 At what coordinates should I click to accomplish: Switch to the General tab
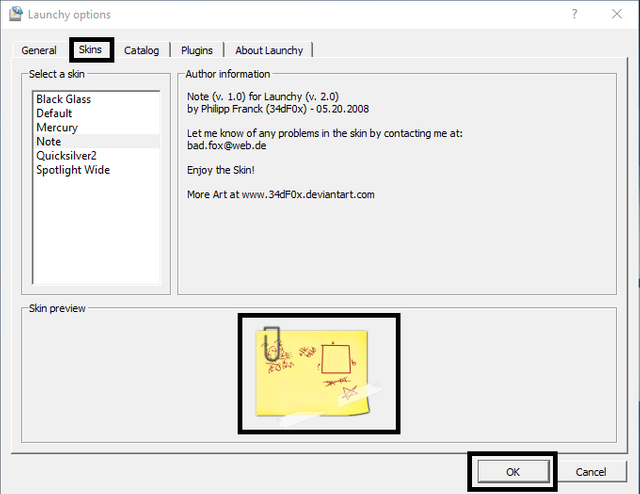click(x=39, y=50)
